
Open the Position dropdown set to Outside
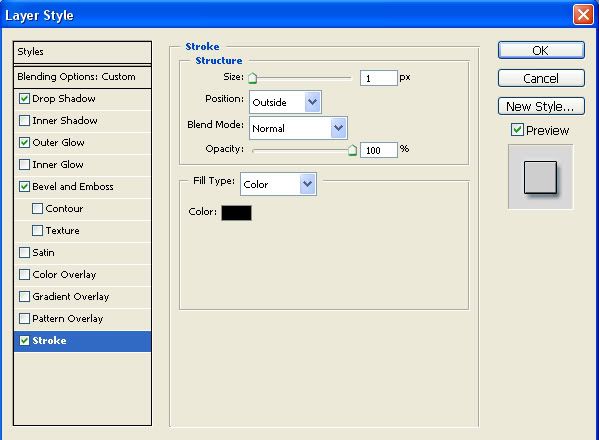(x=285, y=102)
